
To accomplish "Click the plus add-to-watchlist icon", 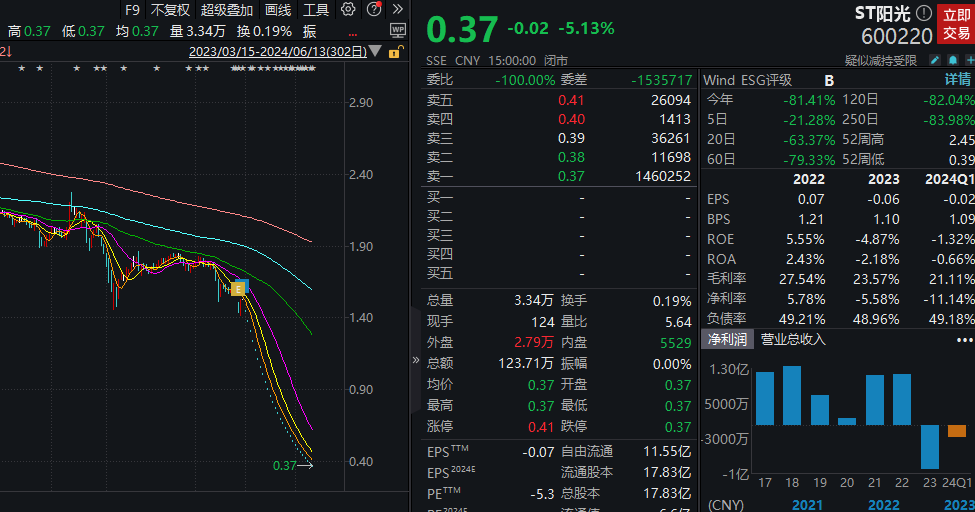I will pos(970,60).
